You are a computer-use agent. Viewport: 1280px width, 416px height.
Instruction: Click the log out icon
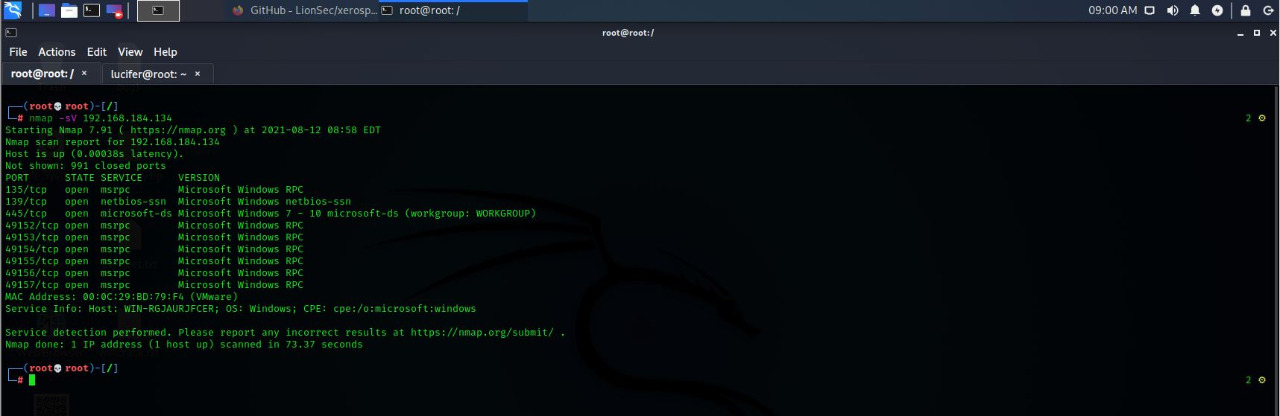pos(1267,11)
